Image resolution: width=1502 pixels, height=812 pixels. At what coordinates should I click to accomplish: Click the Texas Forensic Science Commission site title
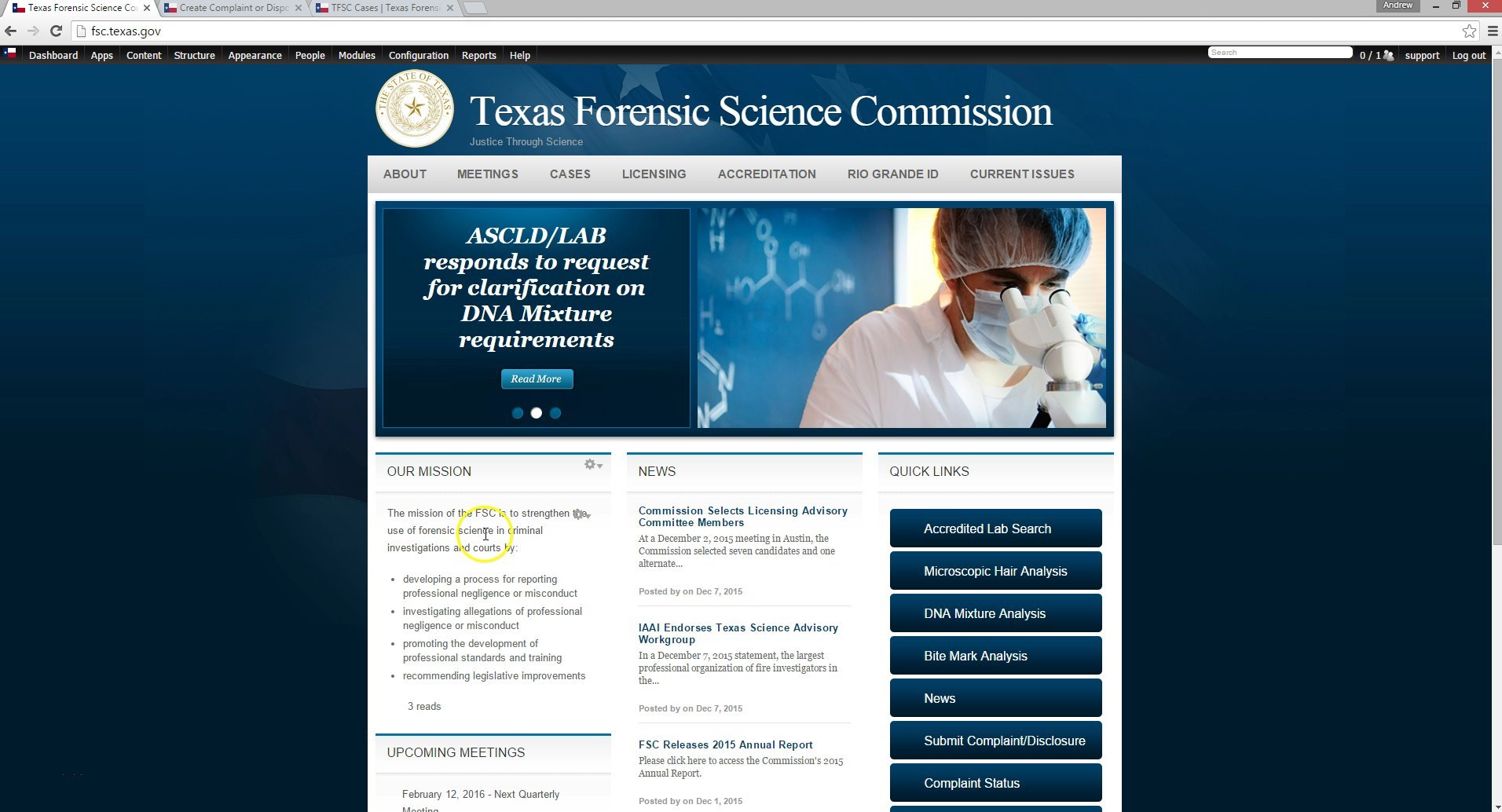[x=761, y=112]
